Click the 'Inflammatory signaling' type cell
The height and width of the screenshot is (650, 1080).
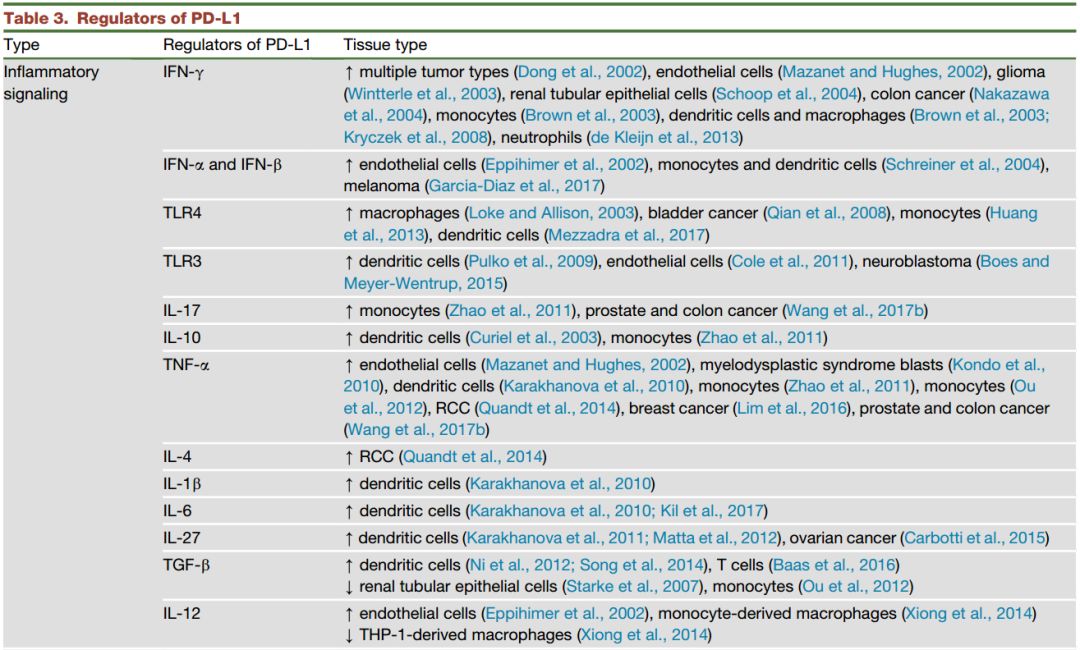click(x=51, y=83)
